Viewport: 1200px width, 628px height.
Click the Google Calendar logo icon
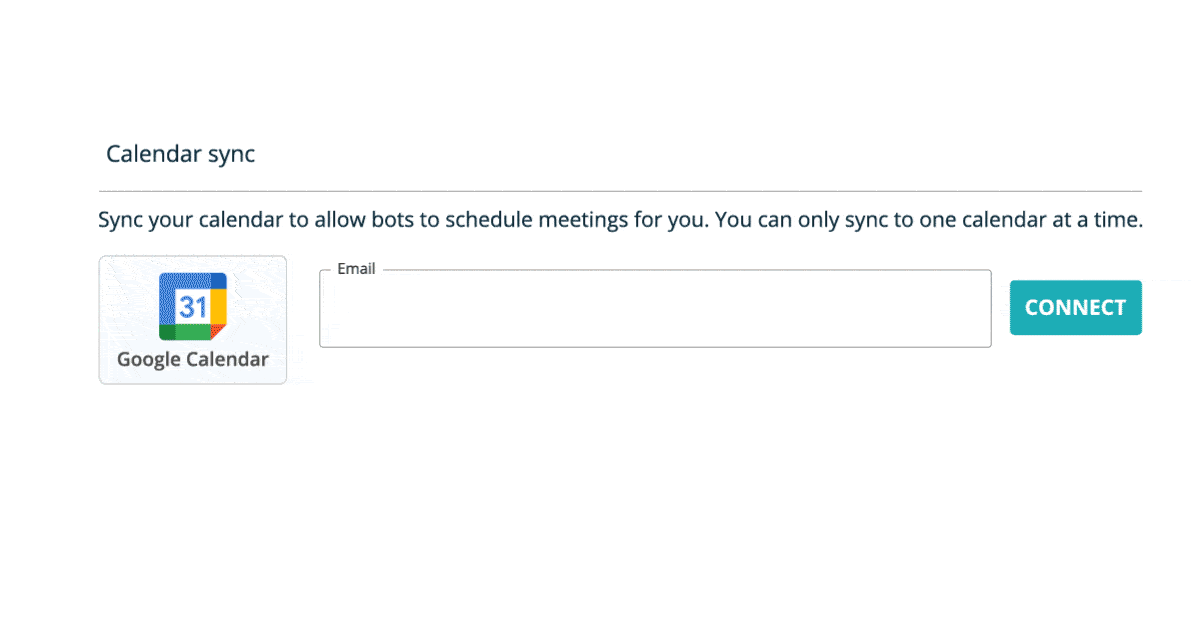click(x=193, y=306)
